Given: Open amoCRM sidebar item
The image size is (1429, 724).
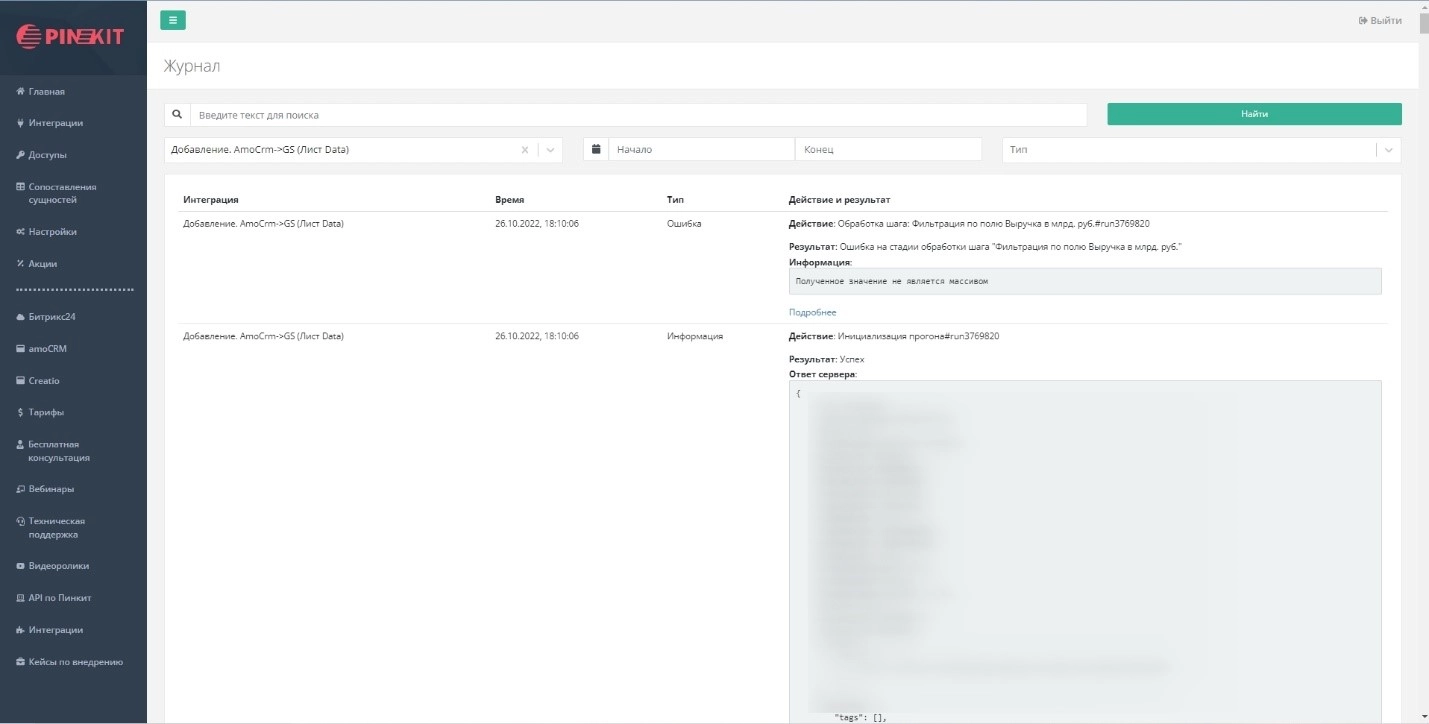Looking at the screenshot, I should (x=47, y=349).
